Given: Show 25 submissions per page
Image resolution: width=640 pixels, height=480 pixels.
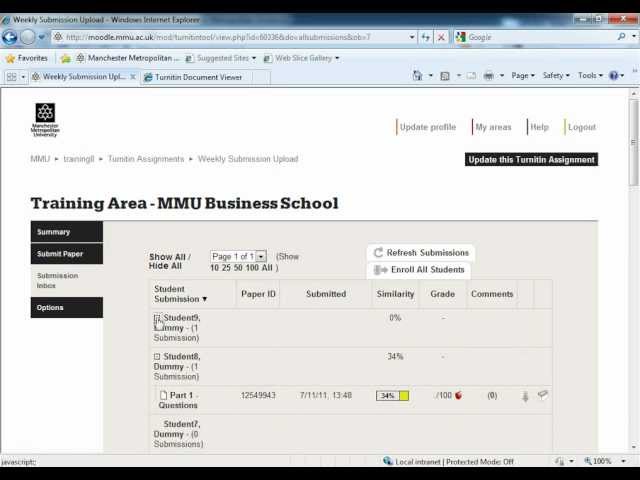Looking at the screenshot, I should (226, 268).
